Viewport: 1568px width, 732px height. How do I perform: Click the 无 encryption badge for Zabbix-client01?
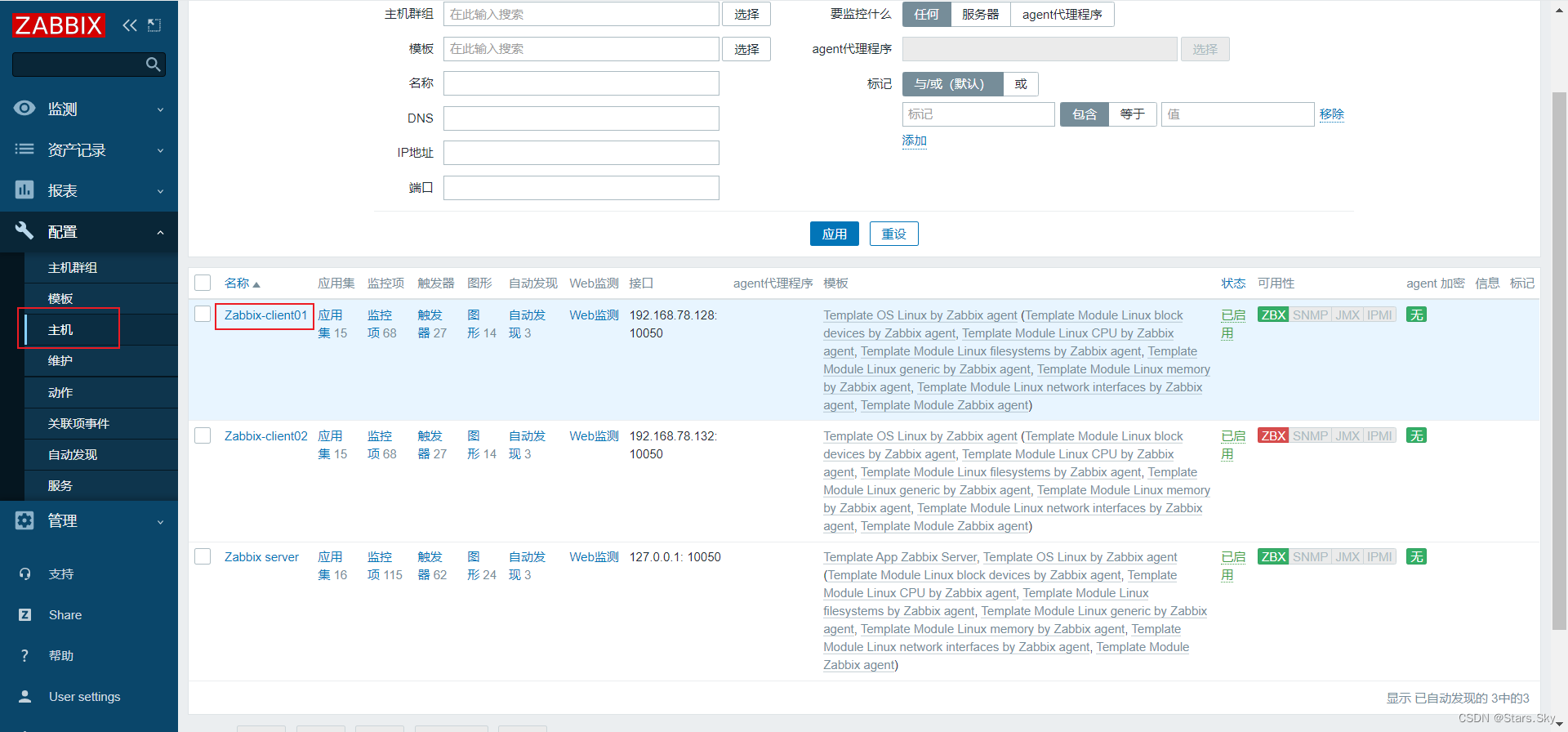[1416, 315]
